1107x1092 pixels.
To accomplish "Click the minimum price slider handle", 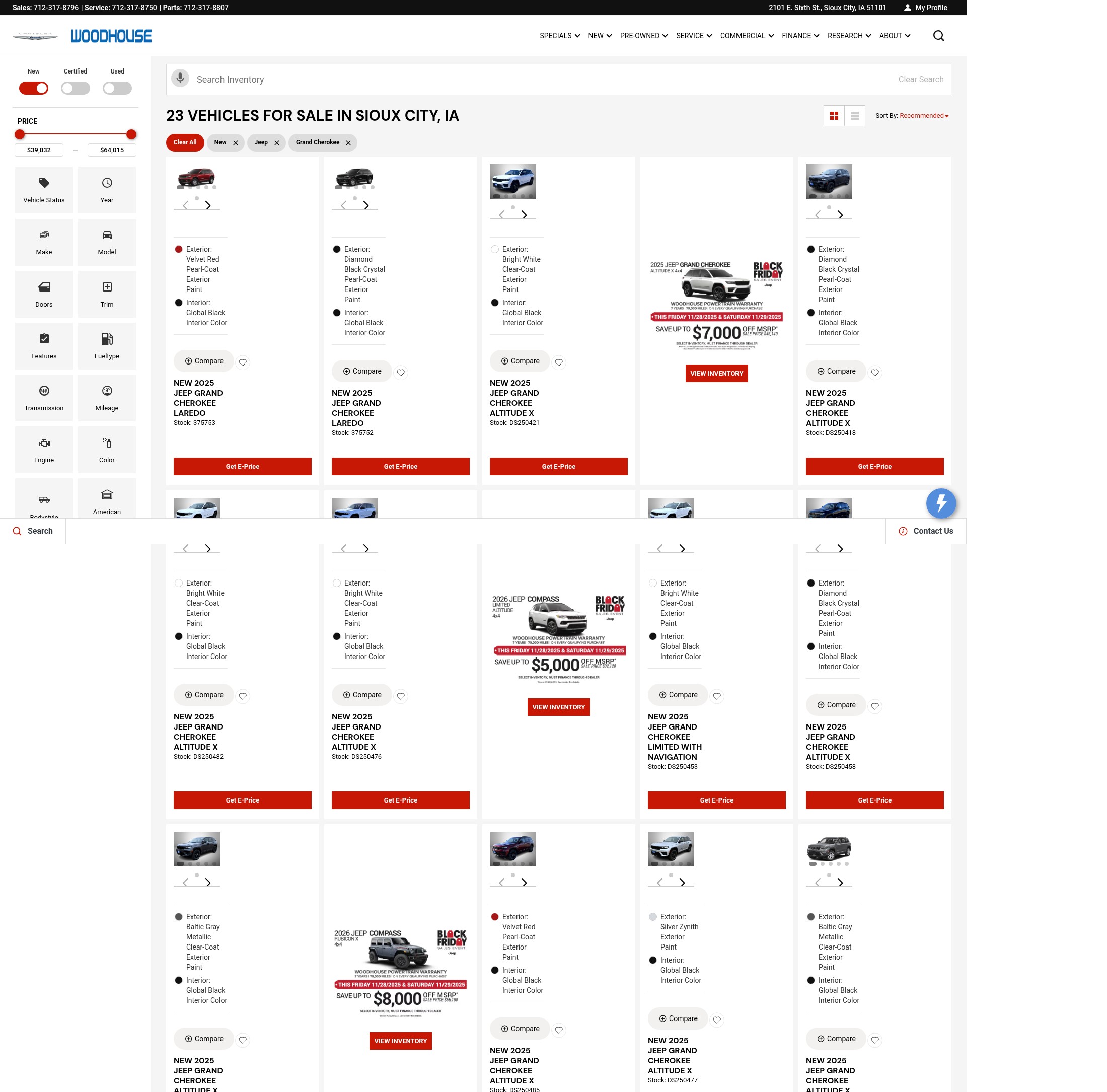I will click(x=20, y=134).
